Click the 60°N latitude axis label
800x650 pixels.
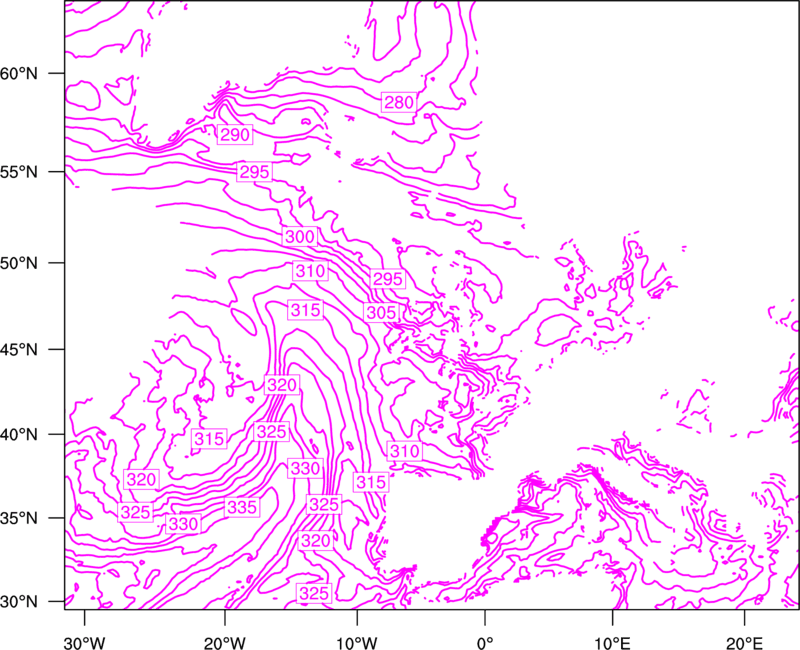(19, 73)
